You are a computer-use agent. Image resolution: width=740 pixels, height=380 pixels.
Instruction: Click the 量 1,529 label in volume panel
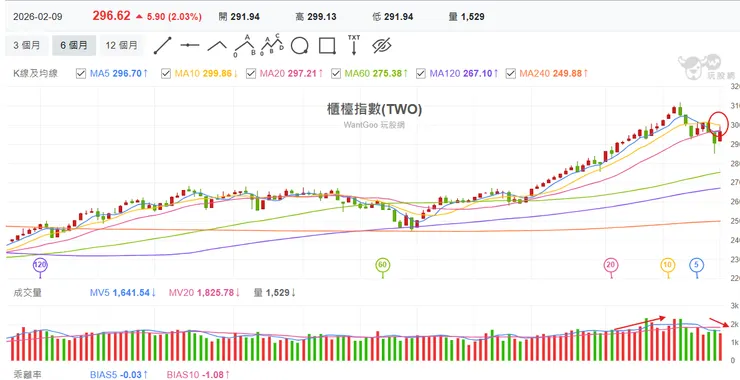point(275,293)
